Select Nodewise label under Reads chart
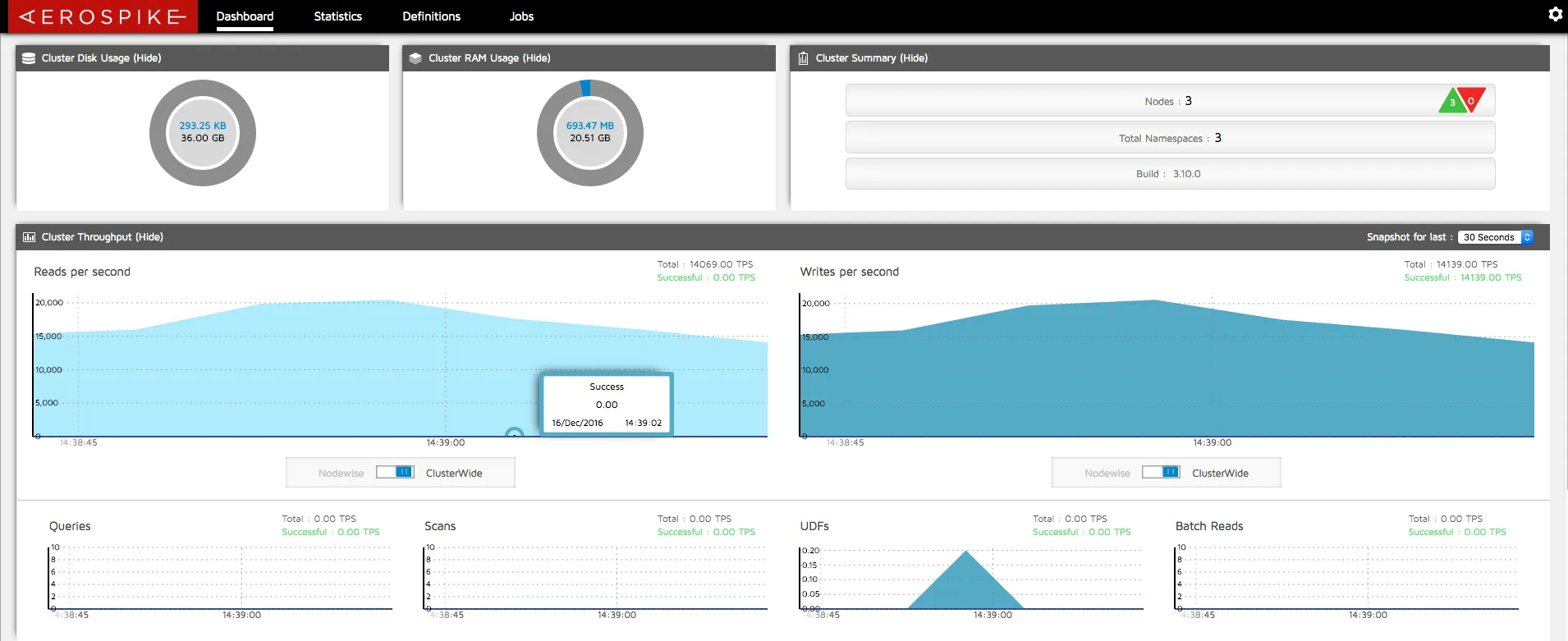Viewport: 1568px width, 641px height. click(341, 474)
